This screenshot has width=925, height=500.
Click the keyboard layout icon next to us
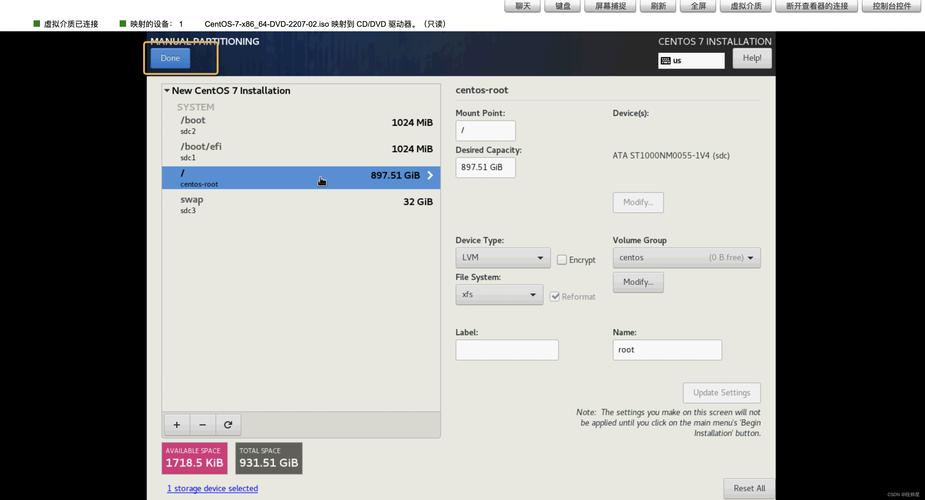(x=666, y=61)
